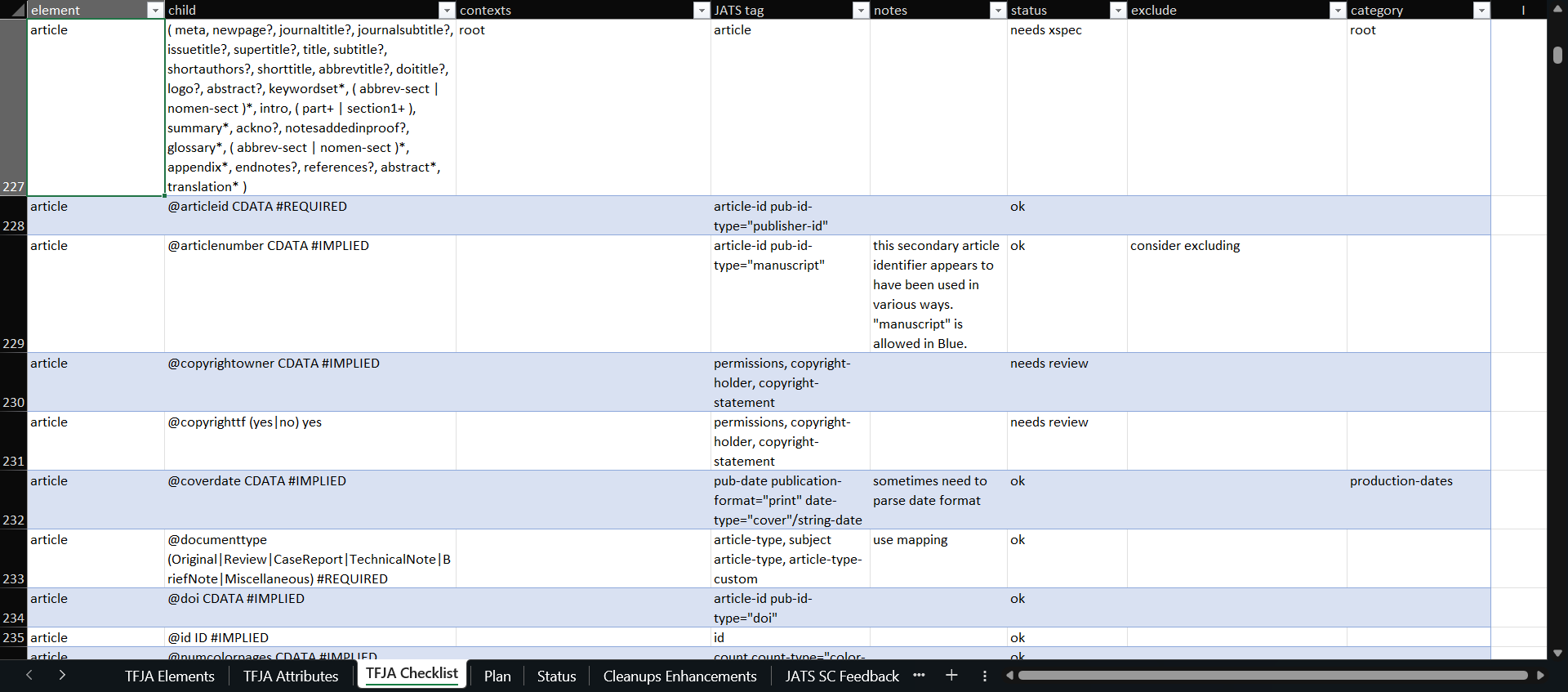Switch to the TFJA Elements sheet tab
Image resolution: width=1568 pixels, height=692 pixels.
170,676
